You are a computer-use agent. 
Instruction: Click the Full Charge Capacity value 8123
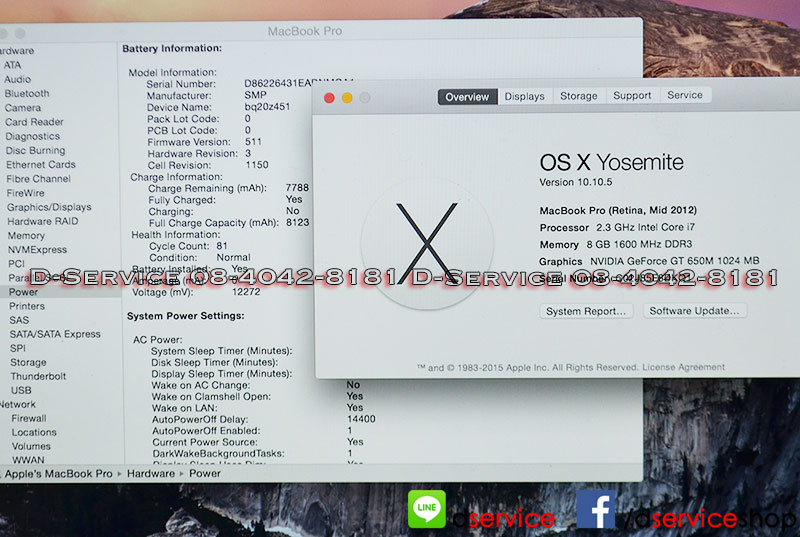click(x=297, y=223)
